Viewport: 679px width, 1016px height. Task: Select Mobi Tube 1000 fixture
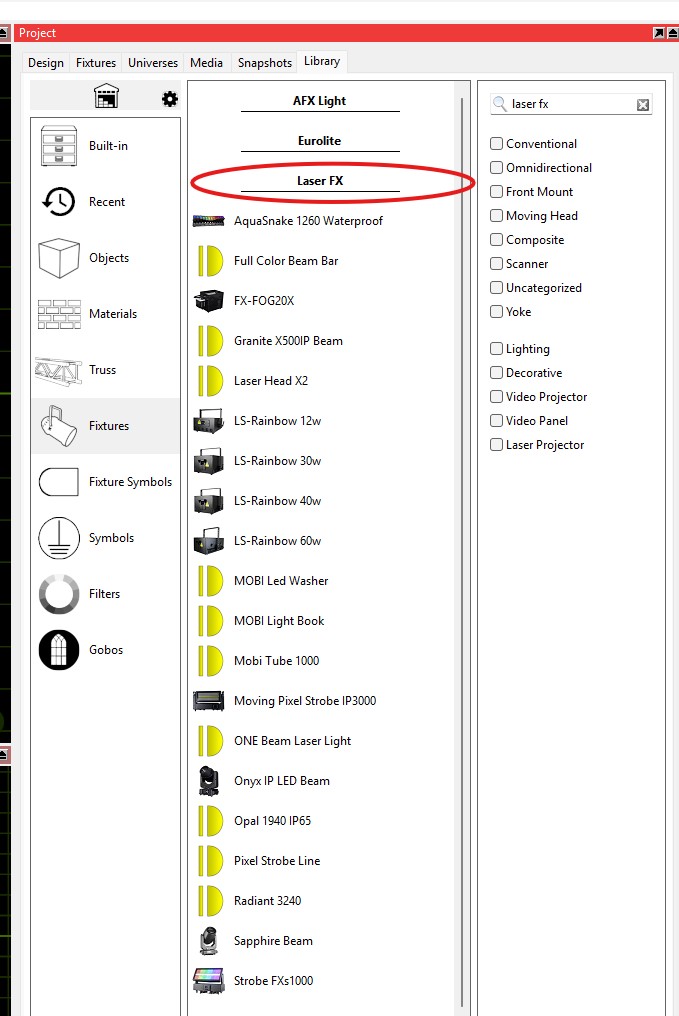pos(277,661)
